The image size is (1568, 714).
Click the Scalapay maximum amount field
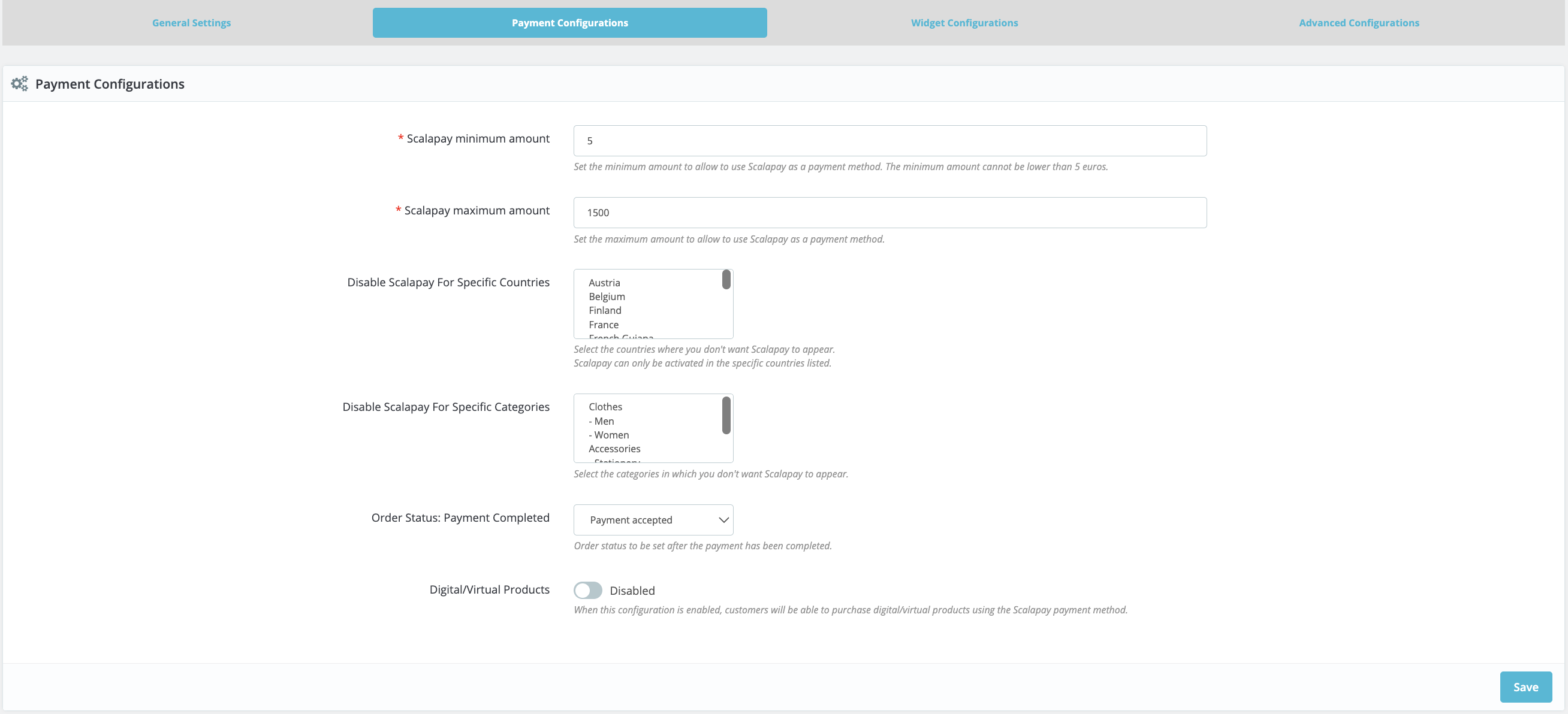(x=889, y=212)
